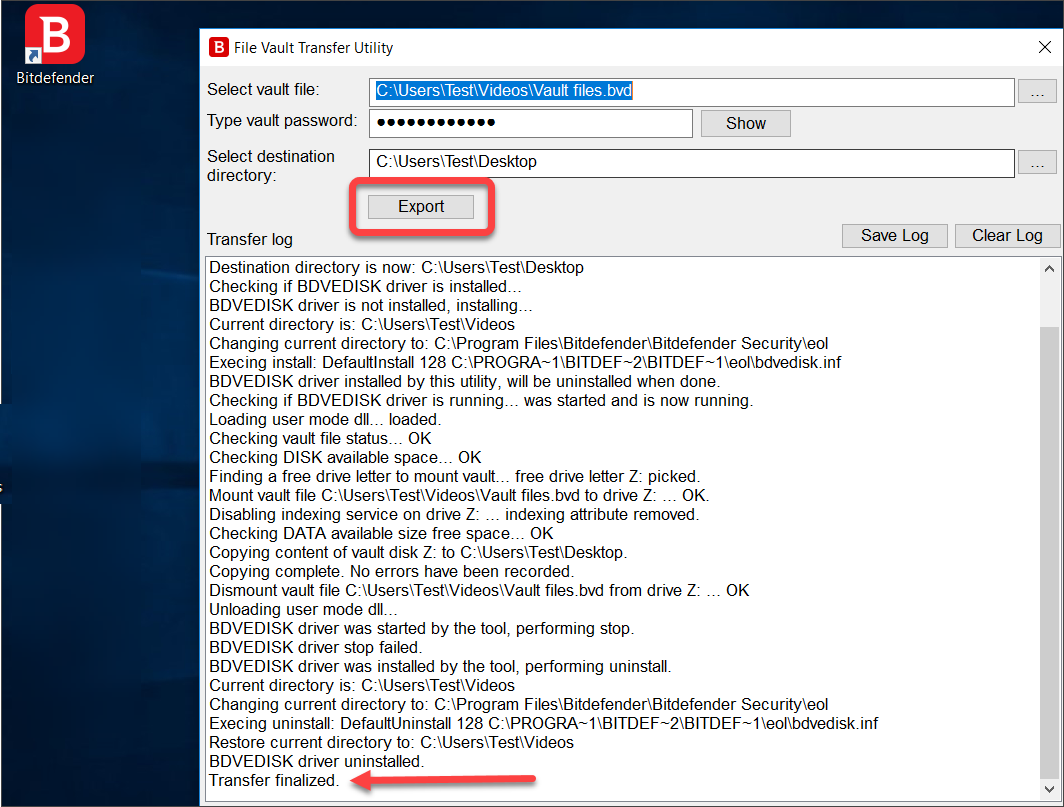Click the scroll-up arrow on the log scrollbar
The width and height of the screenshot is (1064, 807).
pos(1051,267)
